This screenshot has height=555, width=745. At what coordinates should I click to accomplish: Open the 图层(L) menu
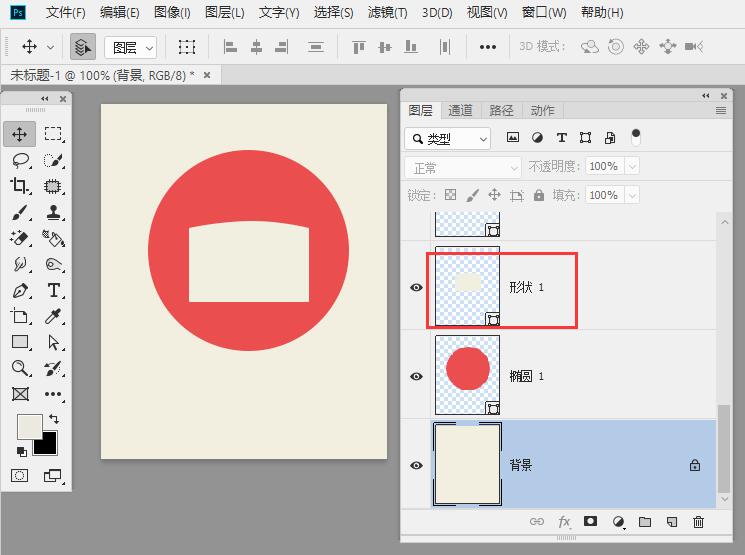(x=224, y=13)
